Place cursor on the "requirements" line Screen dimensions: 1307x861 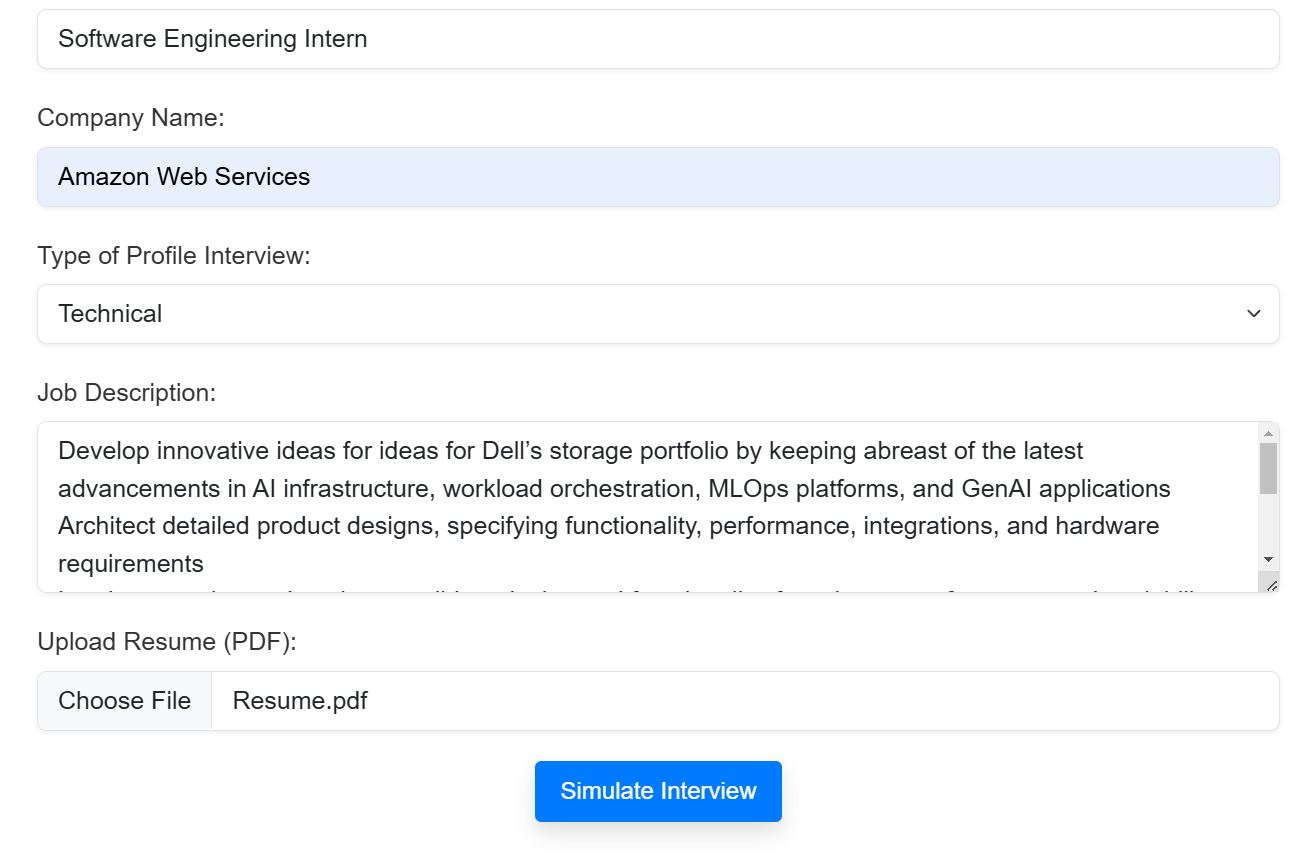131,564
